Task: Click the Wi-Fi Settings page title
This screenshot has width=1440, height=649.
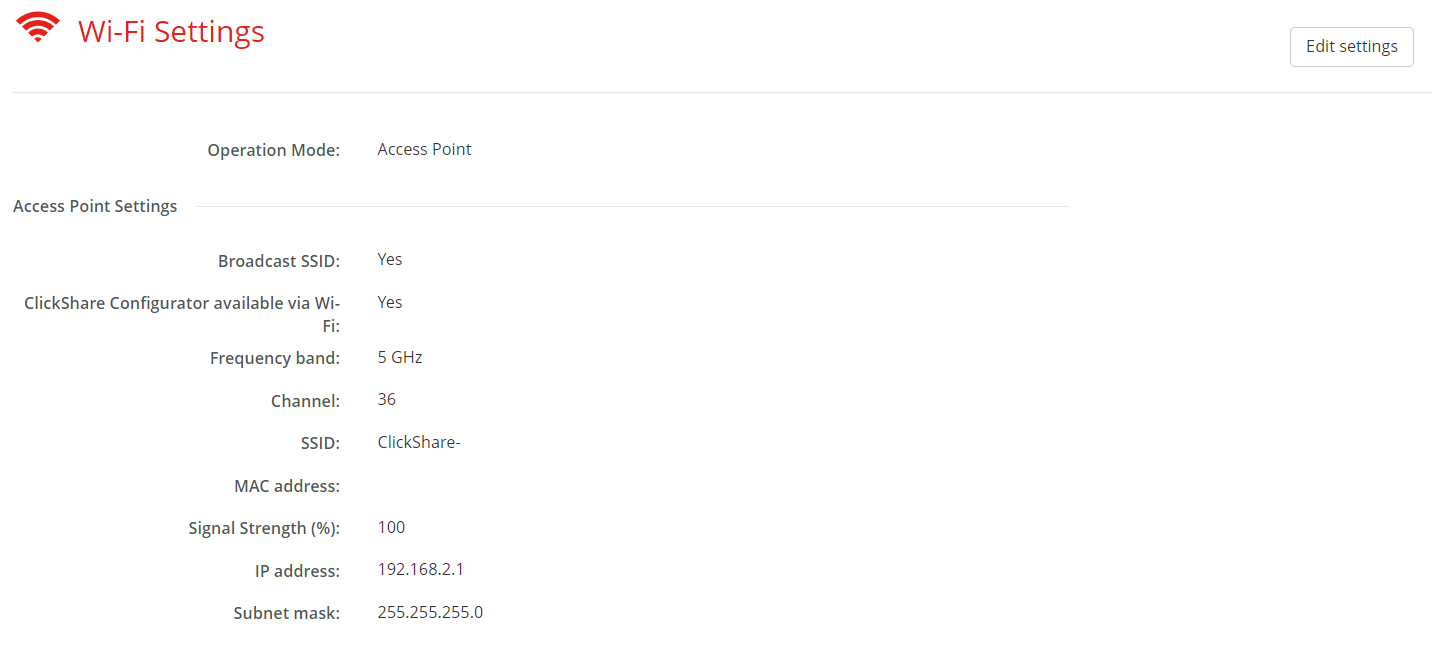Action: point(171,32)
